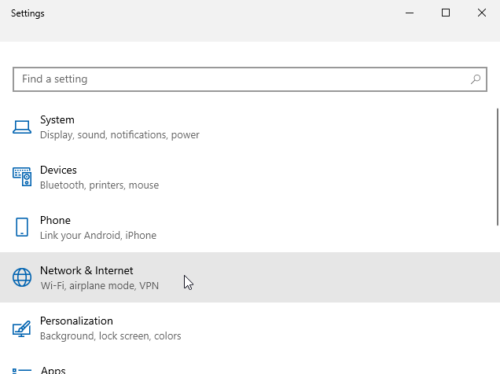The width and height of the screenshot is (500, 374).
Task: Maximize the Settings window
Action: [446, 13]
